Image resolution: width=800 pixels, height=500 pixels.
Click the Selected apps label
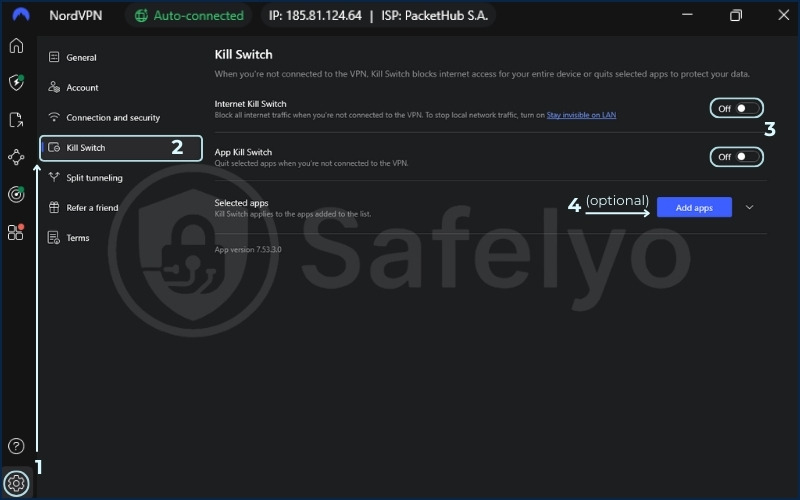(x=241, y=203)
